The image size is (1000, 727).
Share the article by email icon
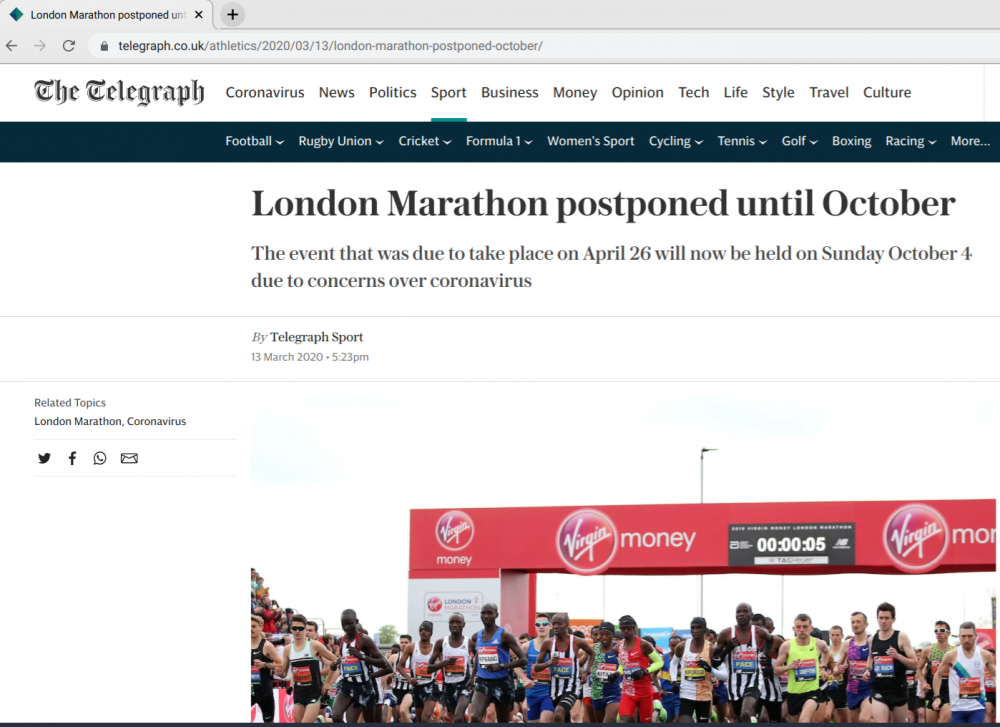click(x=129, y=458)
